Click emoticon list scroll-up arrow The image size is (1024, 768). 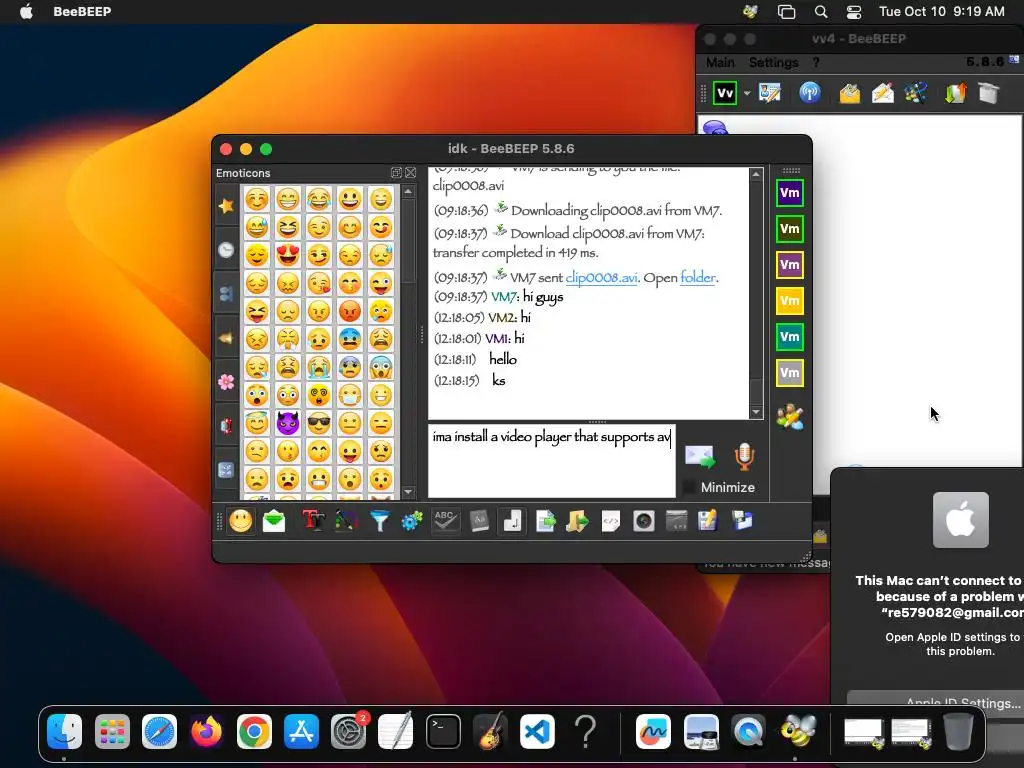(x=408, y=192)
